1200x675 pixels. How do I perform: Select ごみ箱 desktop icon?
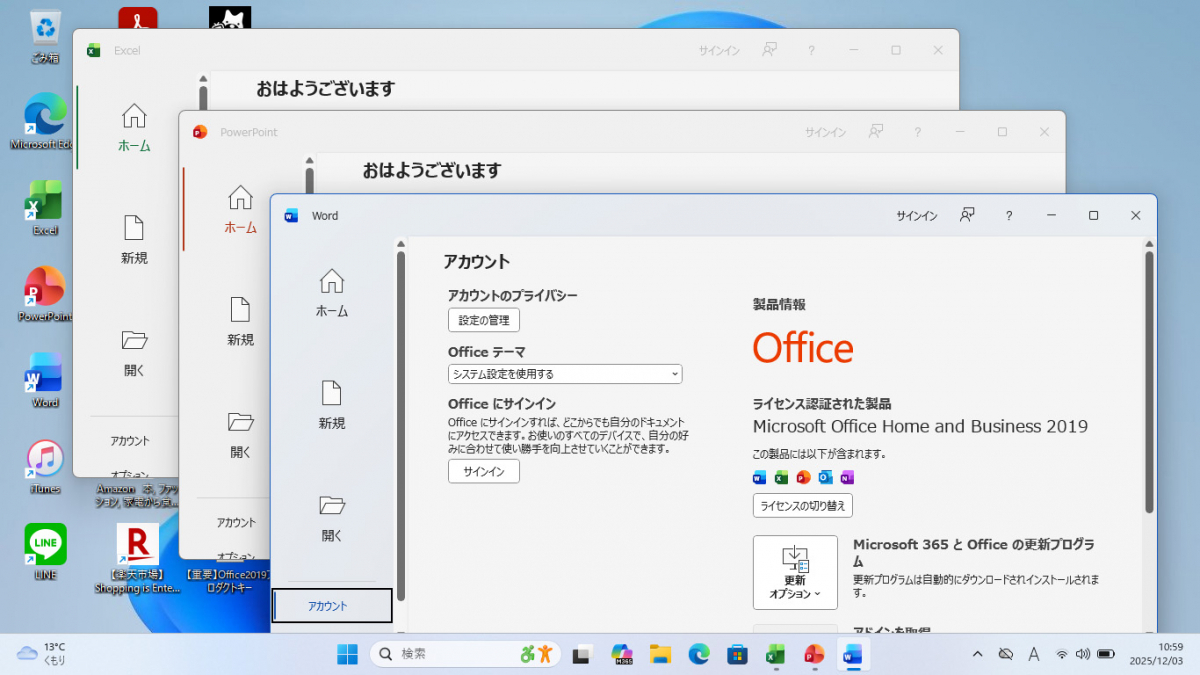45,37
